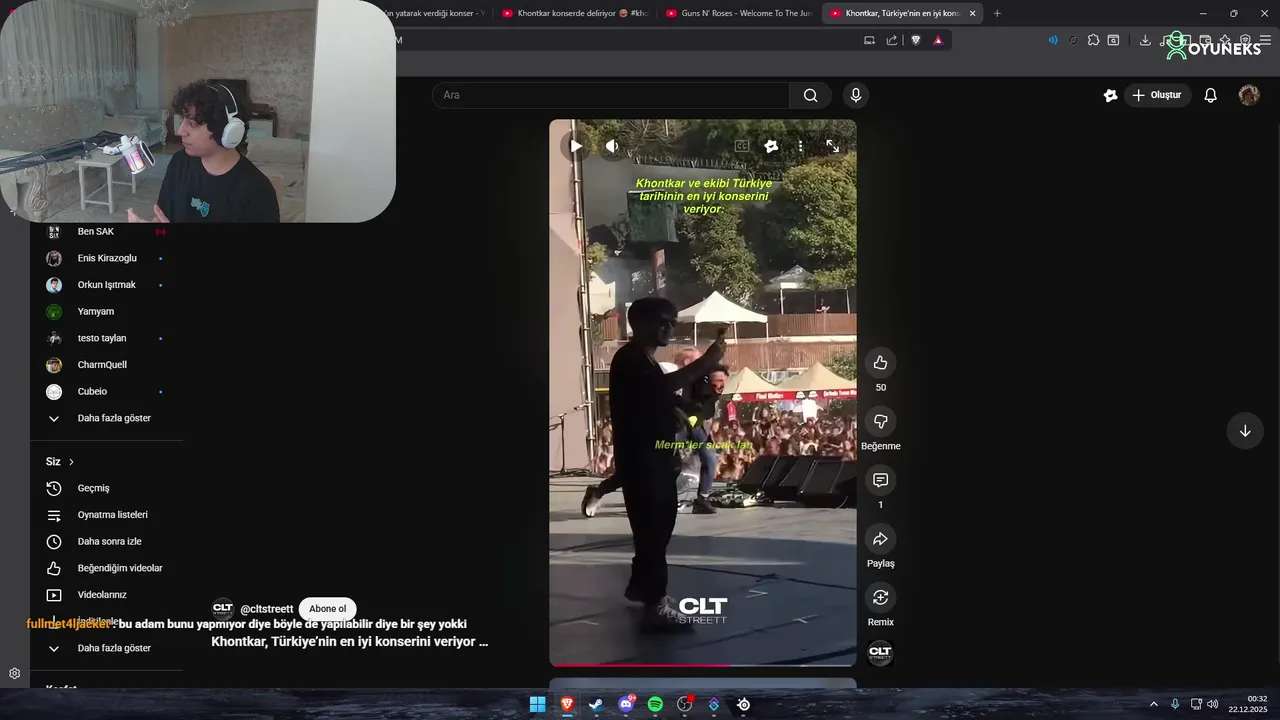The height and width of the screenshot is (720, 1280).
Task: Open Steam from the taskbar
Action: pos(596,704)
